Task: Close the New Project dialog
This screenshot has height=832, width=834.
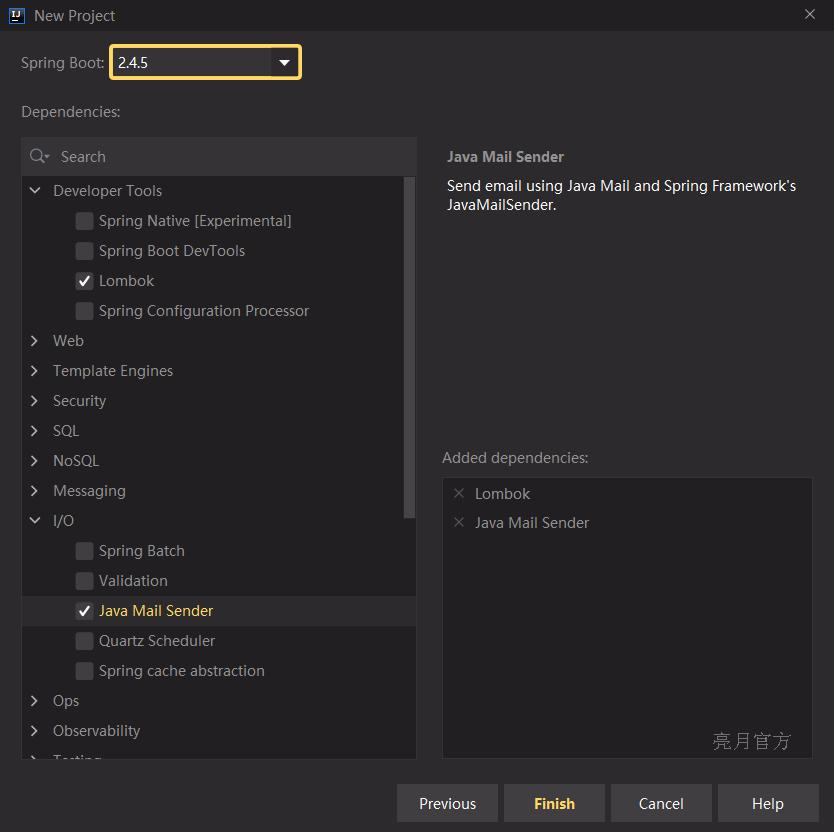Action: pos(810,14)
